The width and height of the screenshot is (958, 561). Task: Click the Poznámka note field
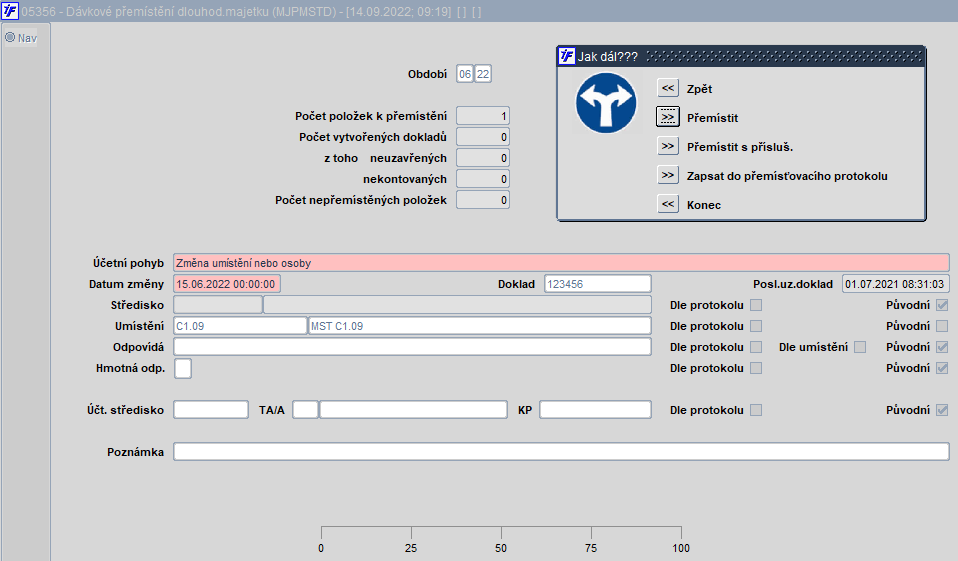tap(561, 452)
